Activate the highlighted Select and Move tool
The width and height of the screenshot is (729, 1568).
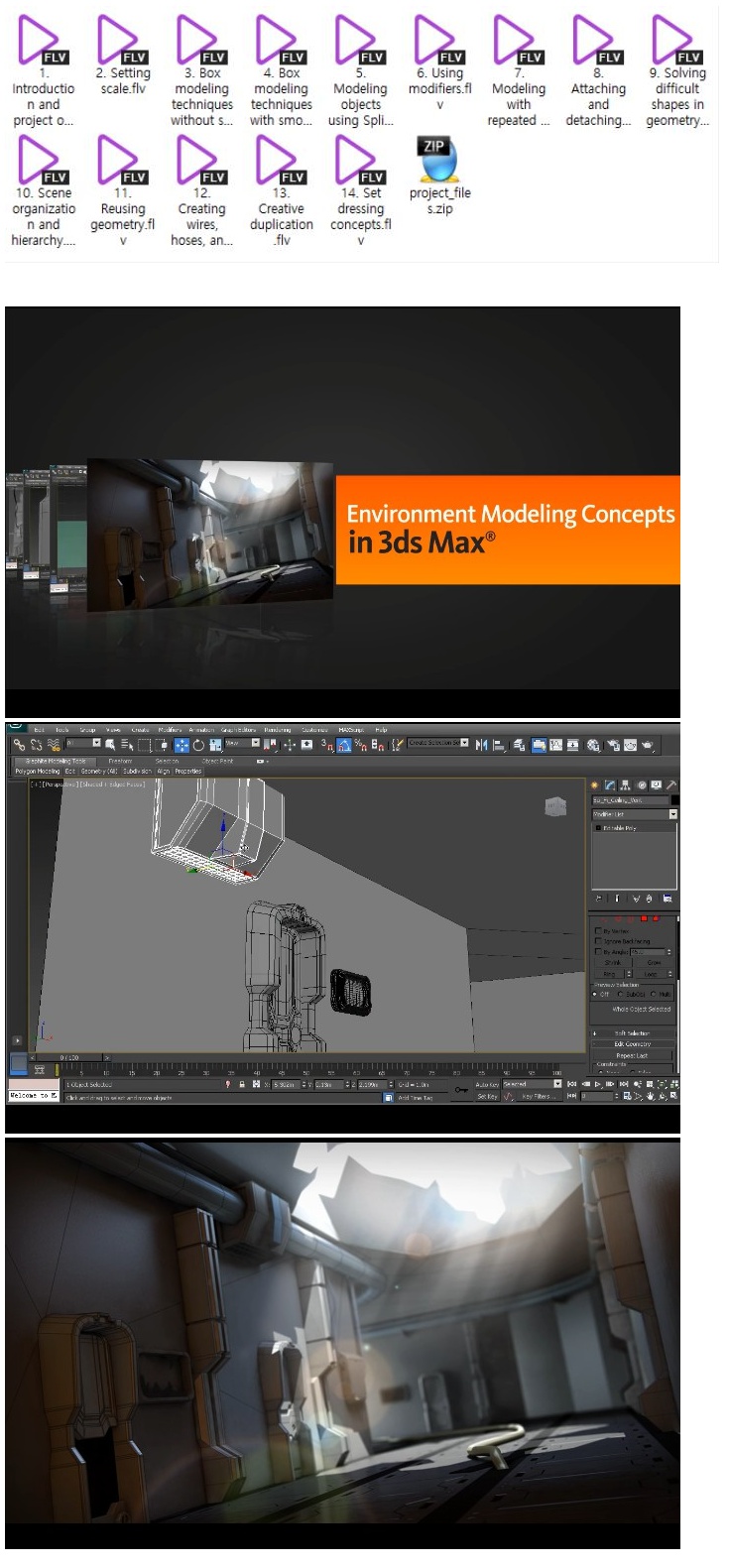tap(182, 744)
